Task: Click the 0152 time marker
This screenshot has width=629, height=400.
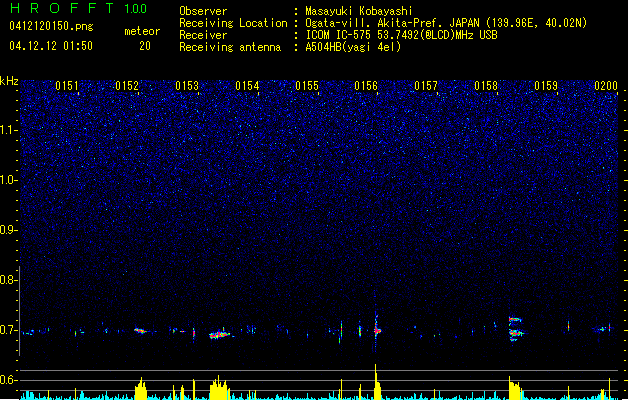Action: pos(127,86)
